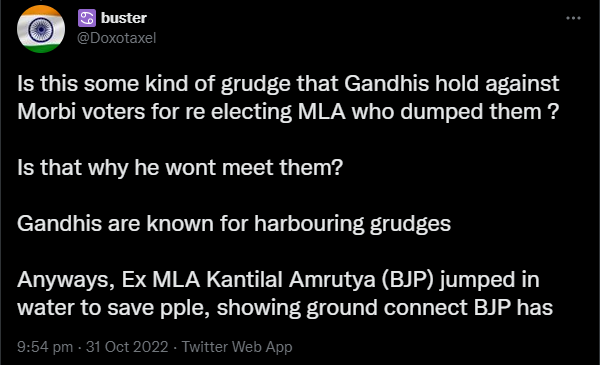Click the Indian flag profile avatar
This screenshot has height=365, width=600.
41,29
